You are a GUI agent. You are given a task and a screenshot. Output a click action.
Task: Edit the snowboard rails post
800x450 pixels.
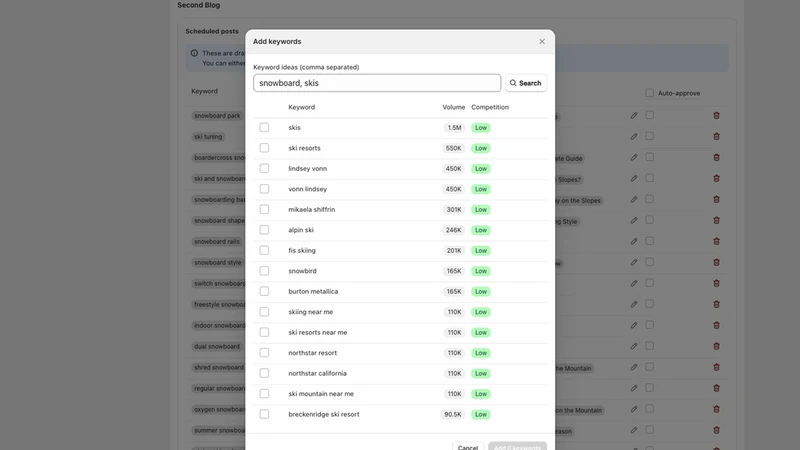point(634,241)
